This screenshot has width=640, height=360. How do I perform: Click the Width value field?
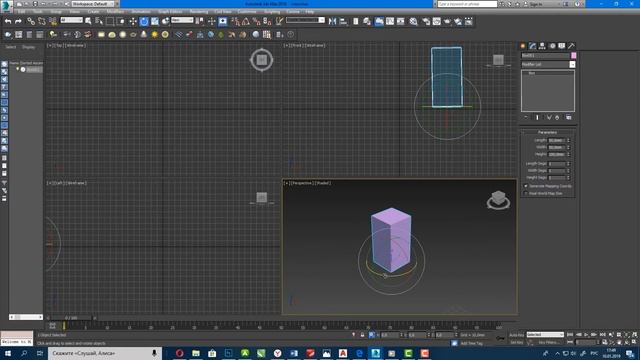pos(556,147)
